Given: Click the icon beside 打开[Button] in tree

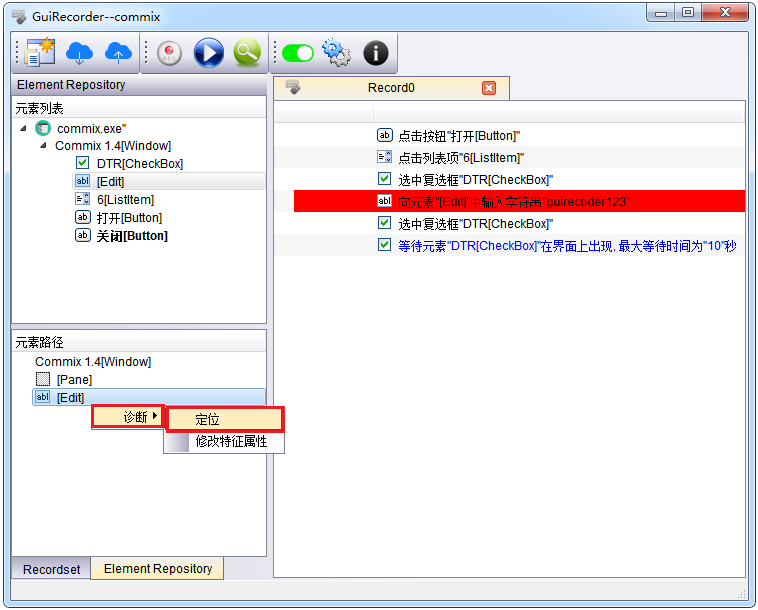Looking at the screenshot, I should (x=83, y=217).
